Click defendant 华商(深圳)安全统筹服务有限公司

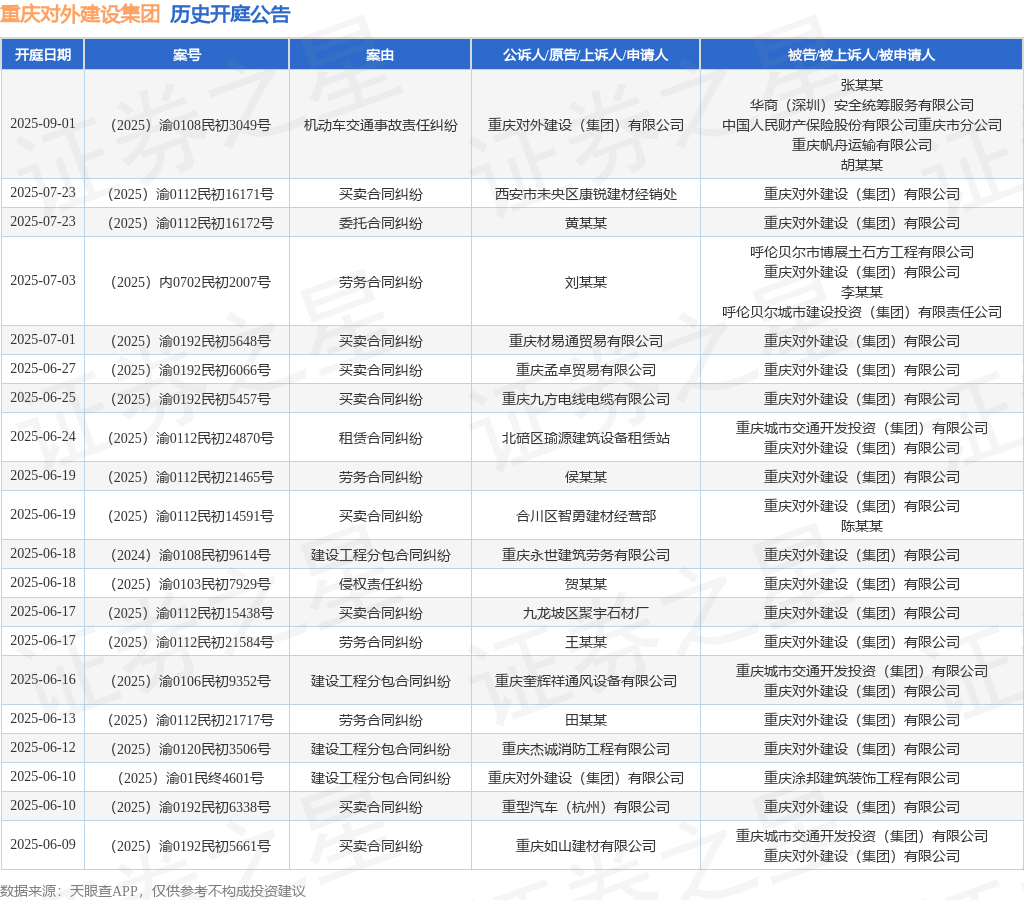(x=861, y=105)
